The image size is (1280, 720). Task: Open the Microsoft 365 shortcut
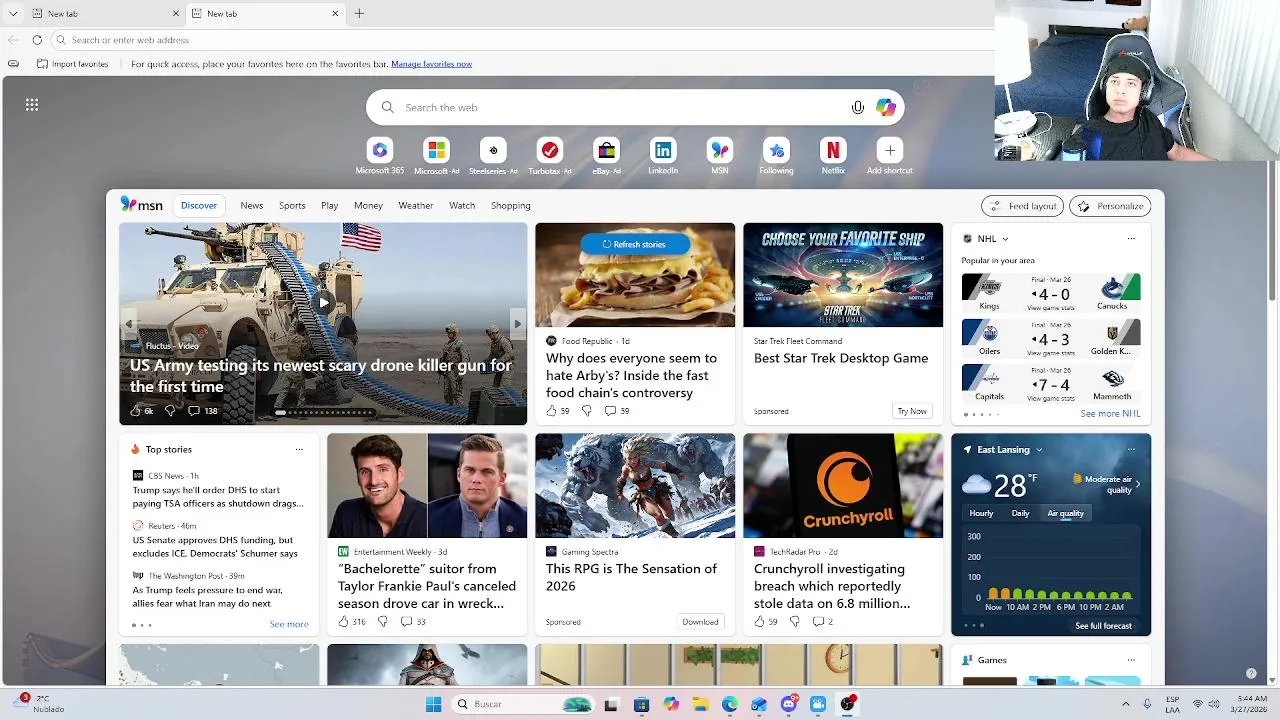click(380, 150)
